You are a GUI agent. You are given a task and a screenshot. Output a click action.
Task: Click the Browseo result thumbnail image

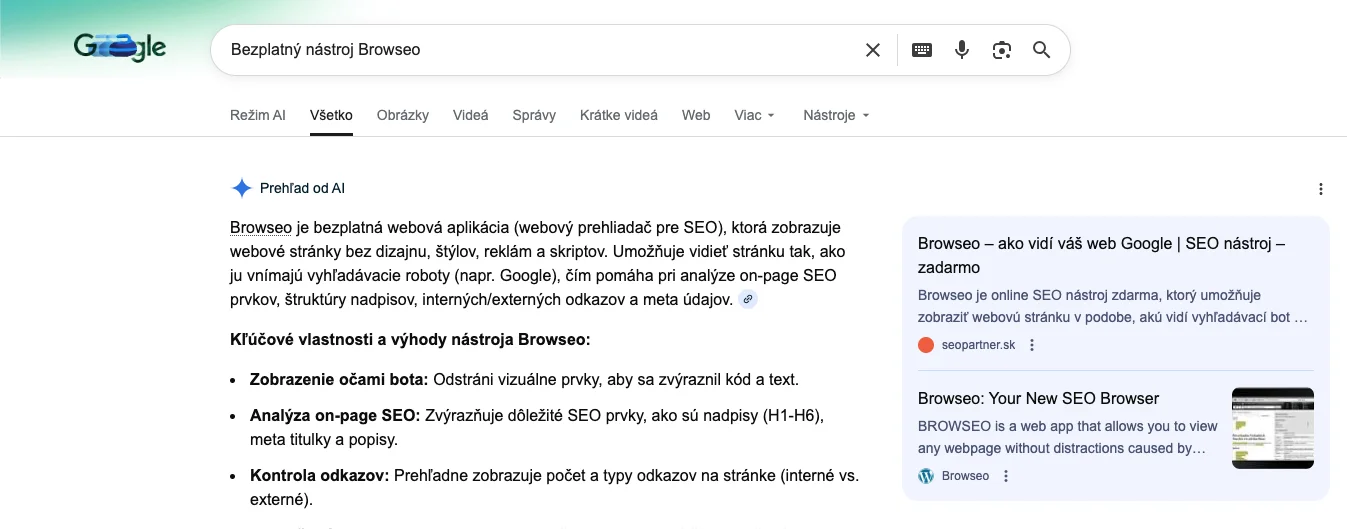1272,428
